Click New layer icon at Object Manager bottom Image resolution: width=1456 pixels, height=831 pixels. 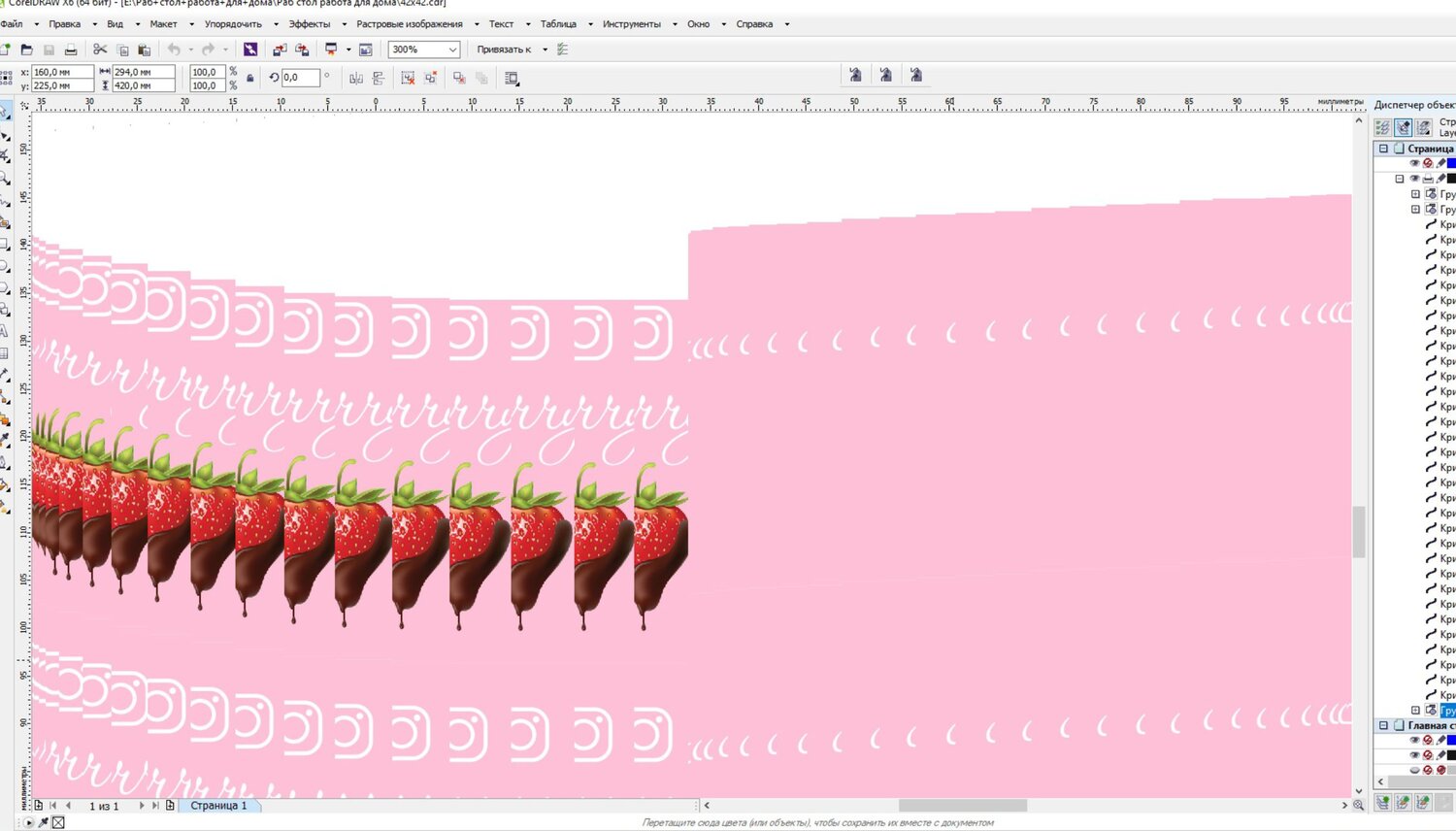point(1383,803)
